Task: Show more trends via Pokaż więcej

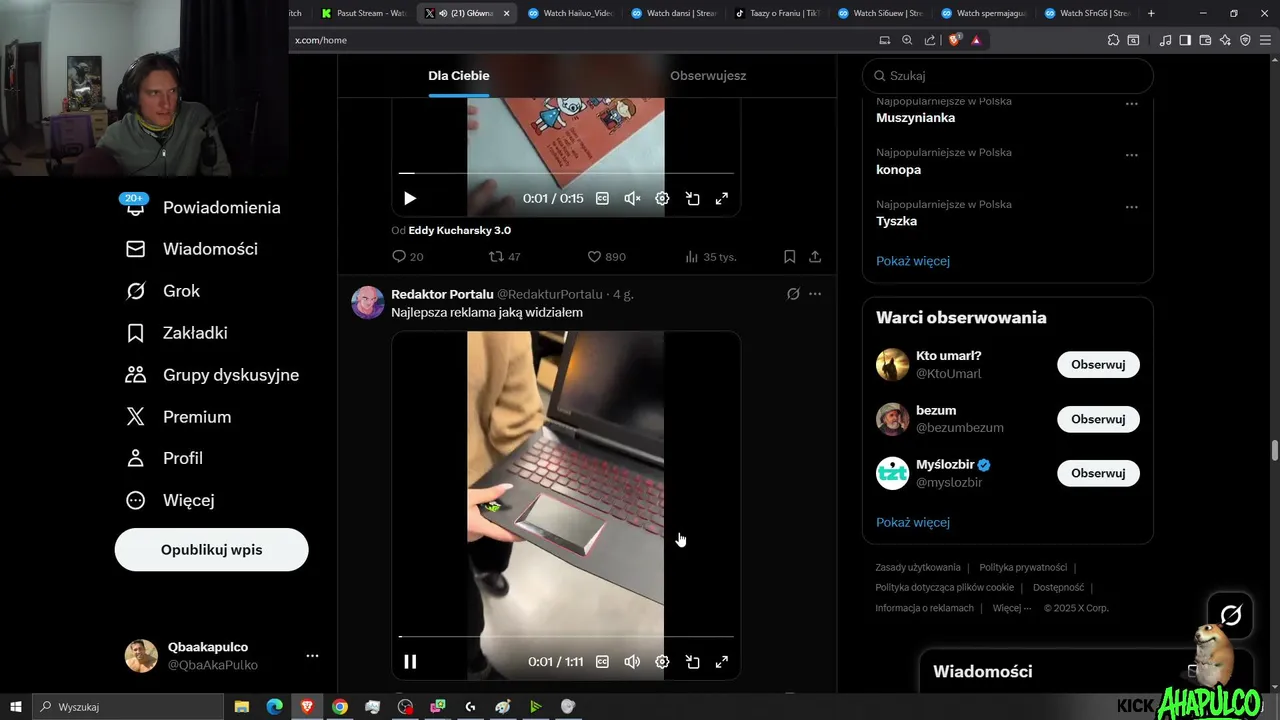Action: pyautogui.click(x=913, y=261)
